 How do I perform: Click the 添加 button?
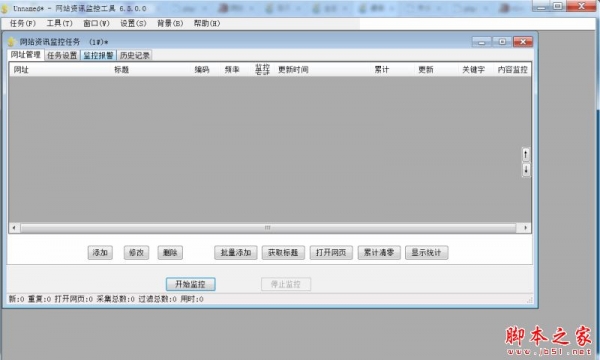pyautogui.click(x=100, y=252)
